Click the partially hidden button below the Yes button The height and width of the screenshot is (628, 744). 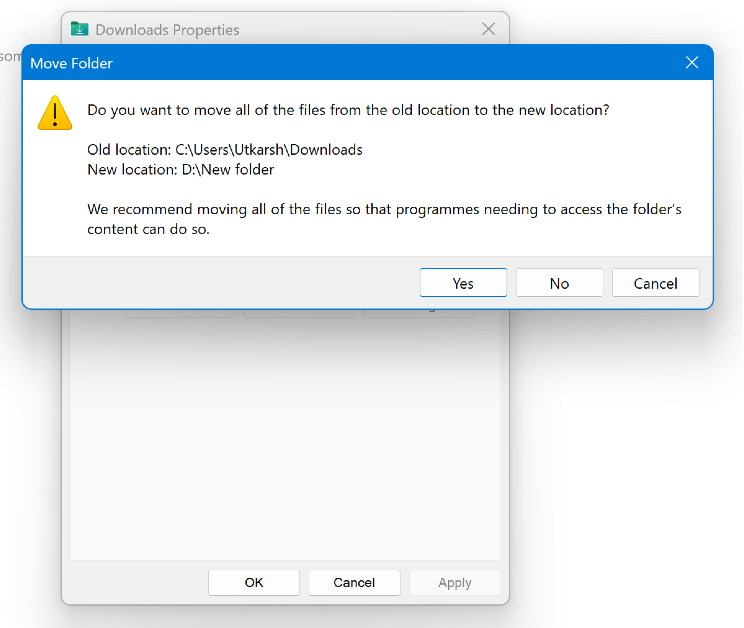tap(418, 312)
